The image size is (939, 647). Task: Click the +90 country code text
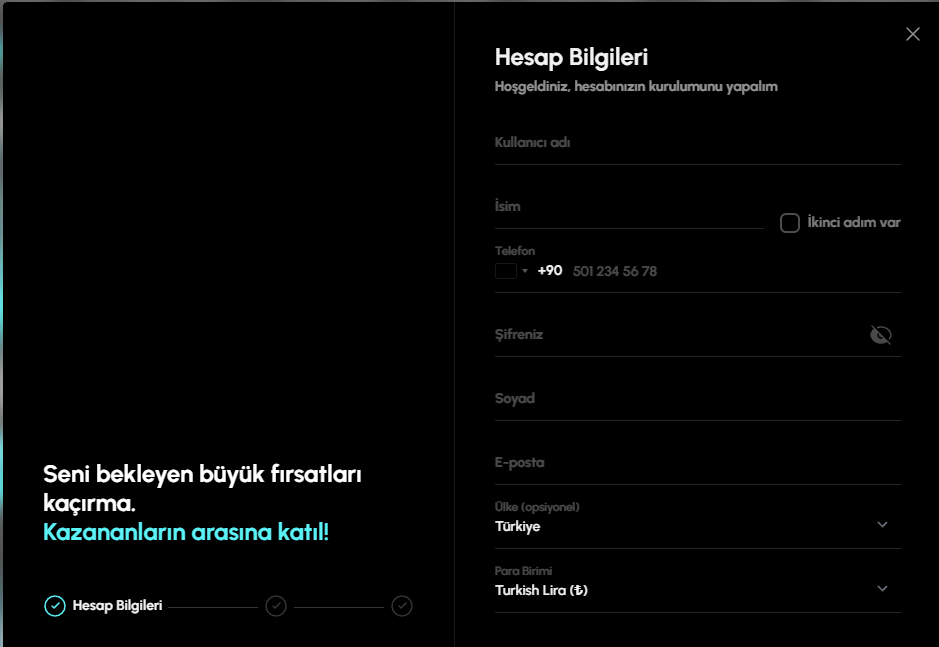point(550,271)
